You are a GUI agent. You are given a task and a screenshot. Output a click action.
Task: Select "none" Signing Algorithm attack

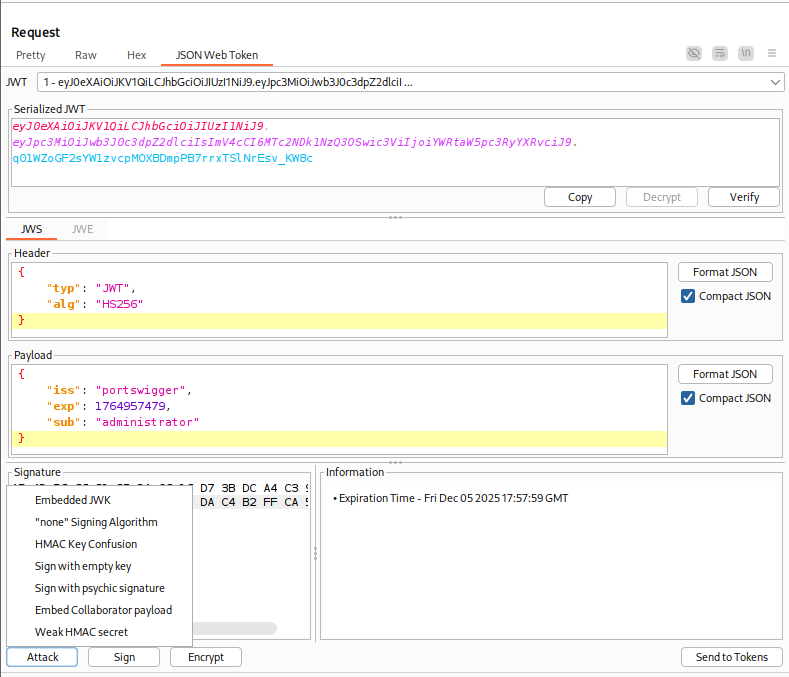click(x=96, y=522)
